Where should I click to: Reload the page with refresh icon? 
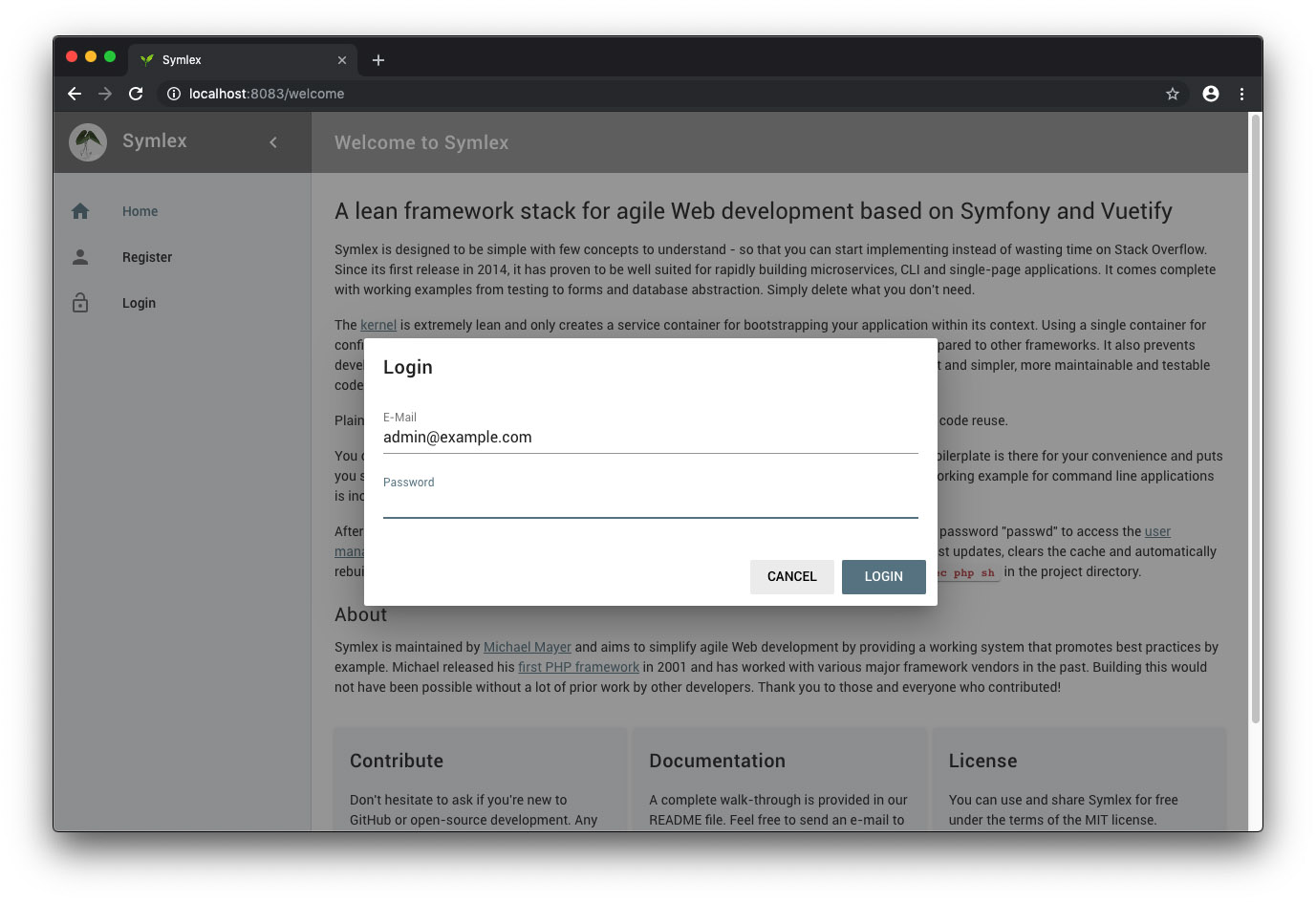click(136, 94)
